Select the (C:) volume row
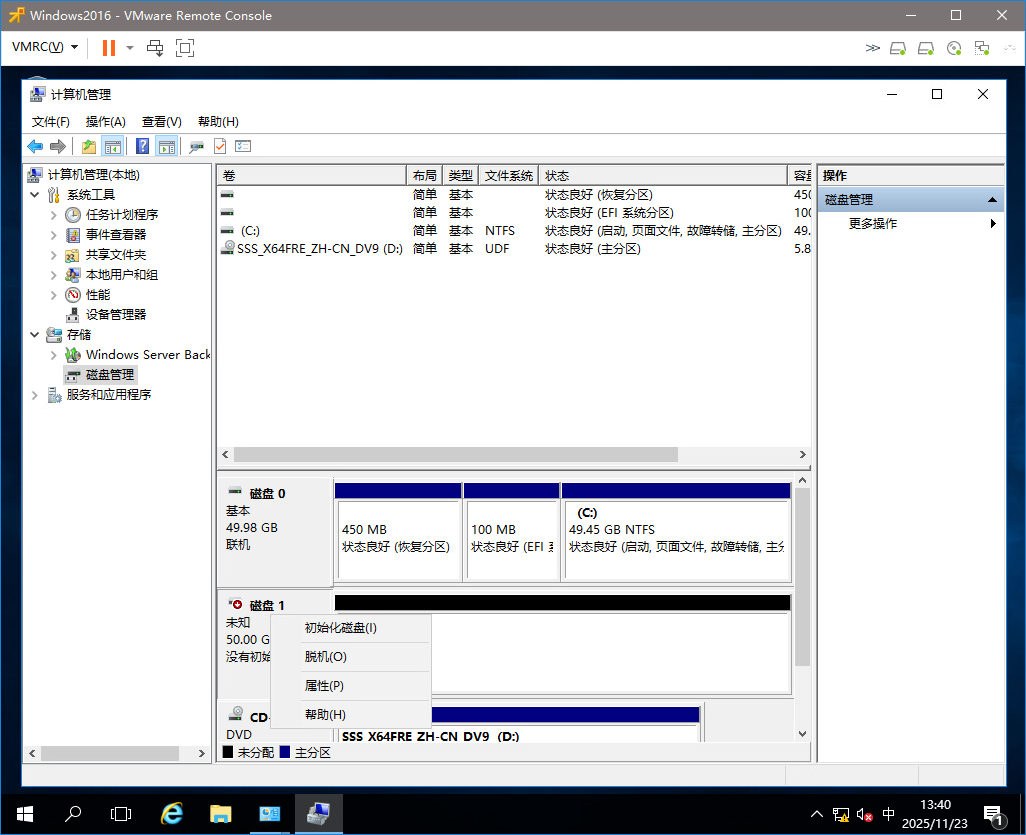 pyautogui.click(x=514, y=231)
